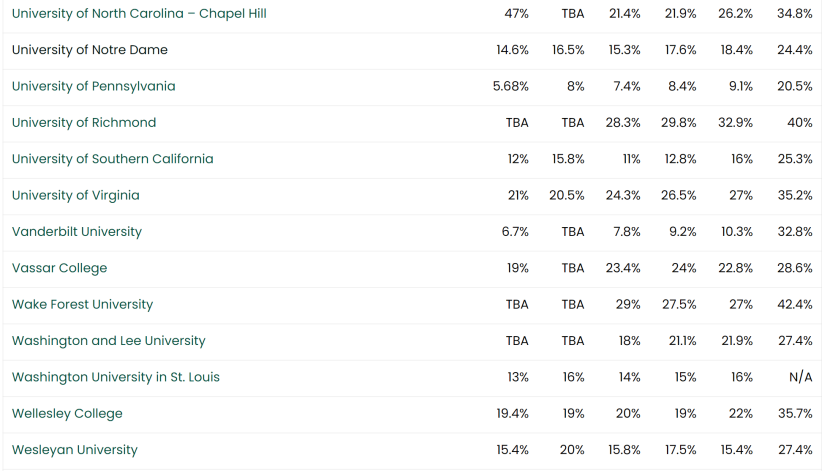
Task: Open the Wesleyan University link
Action: [75, 450]
